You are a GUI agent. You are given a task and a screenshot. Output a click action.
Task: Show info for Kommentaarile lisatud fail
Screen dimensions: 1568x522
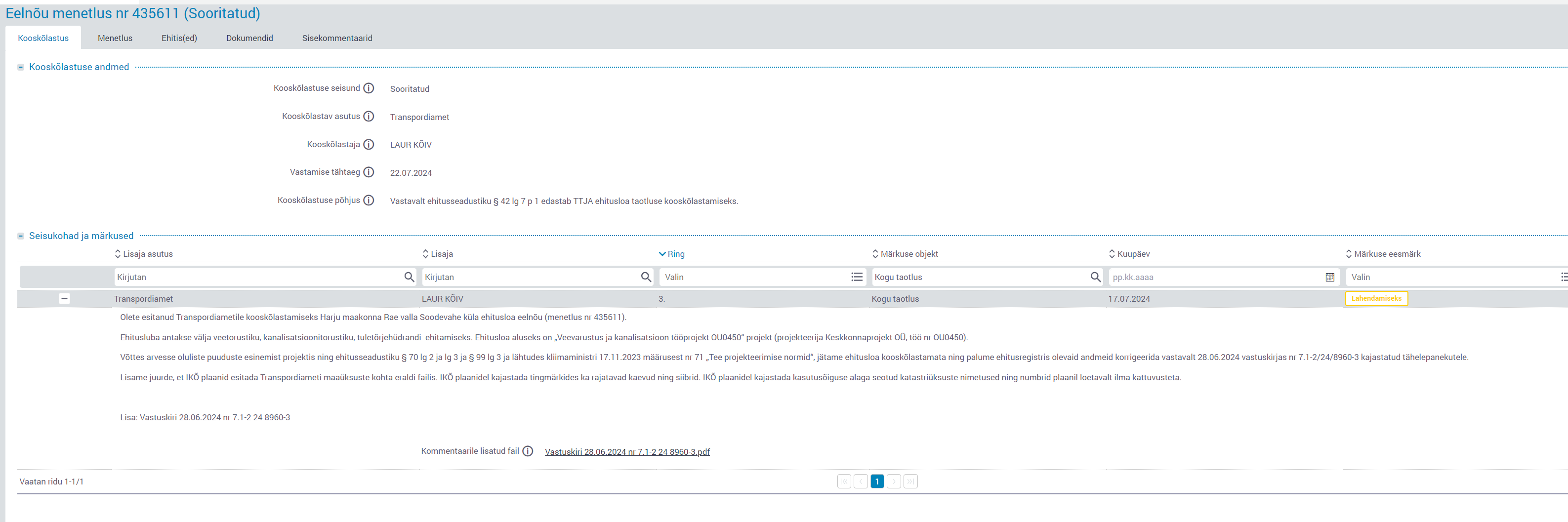pos(528,451)
